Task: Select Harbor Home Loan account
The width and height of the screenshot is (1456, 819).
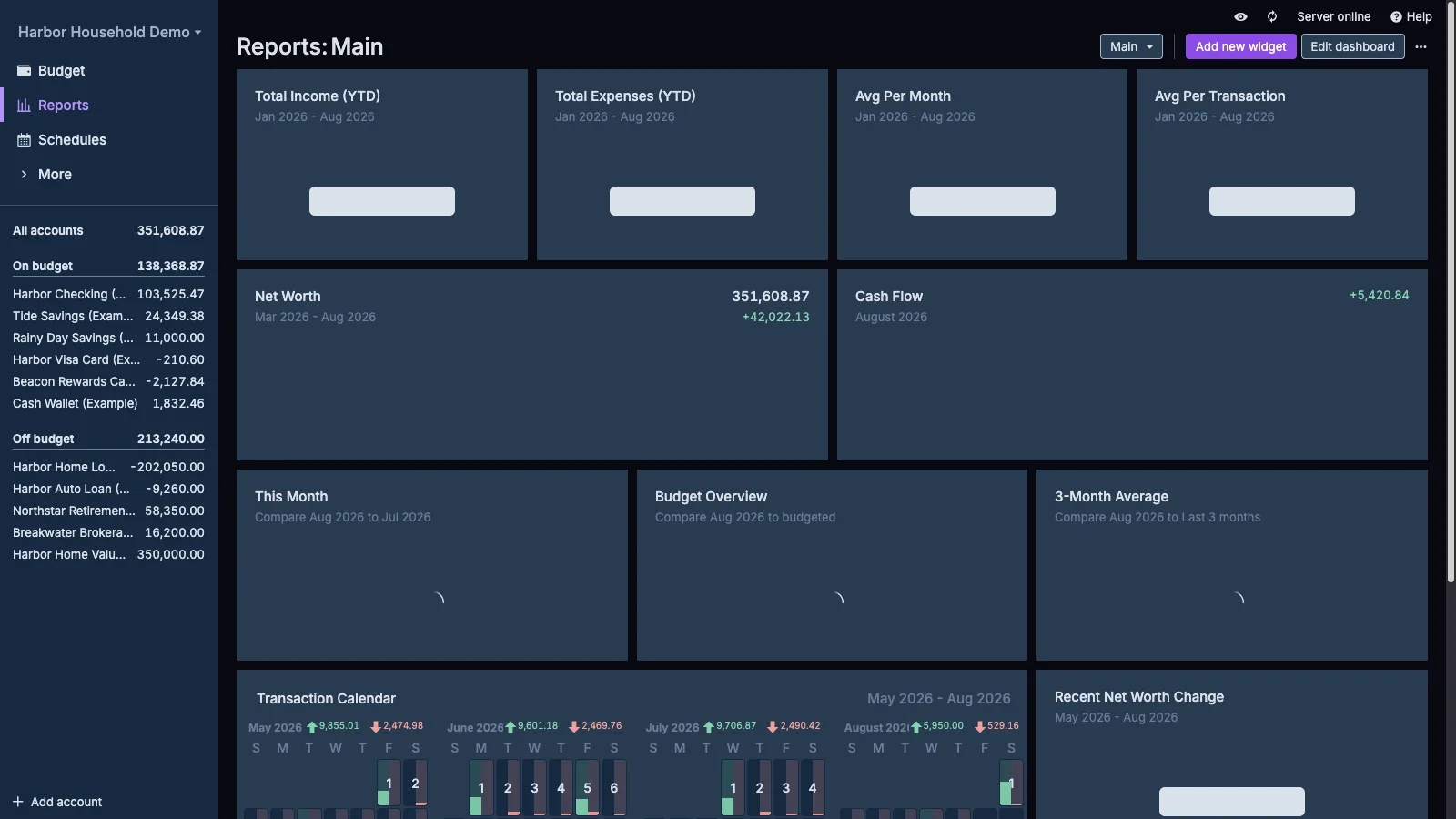Action: (x=108, y=468)
